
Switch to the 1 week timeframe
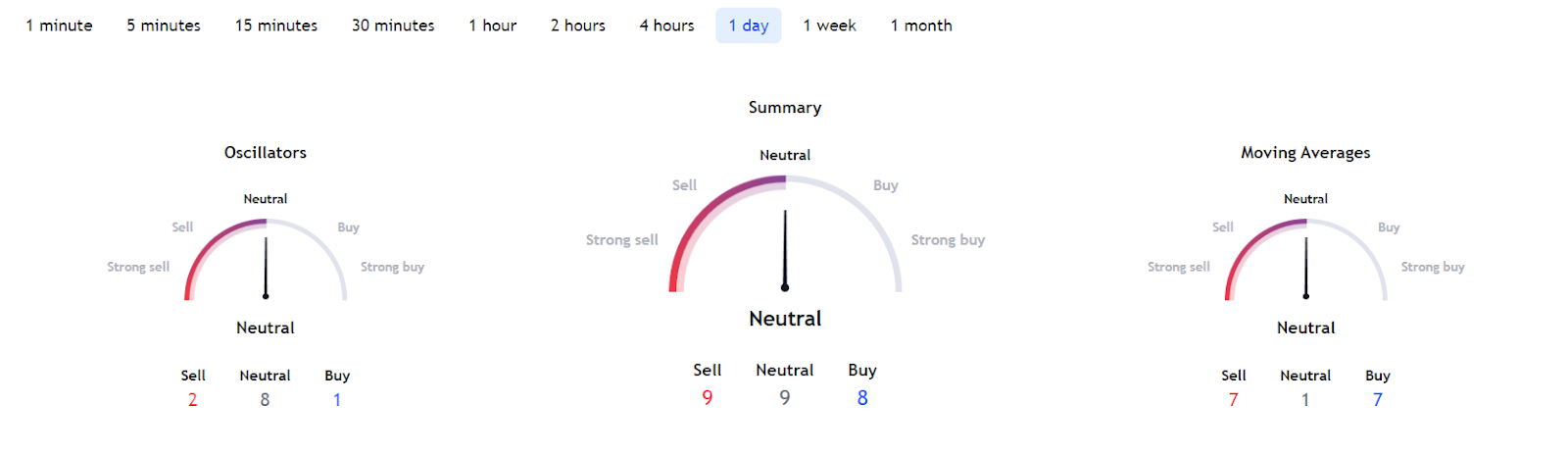point(830,25)
